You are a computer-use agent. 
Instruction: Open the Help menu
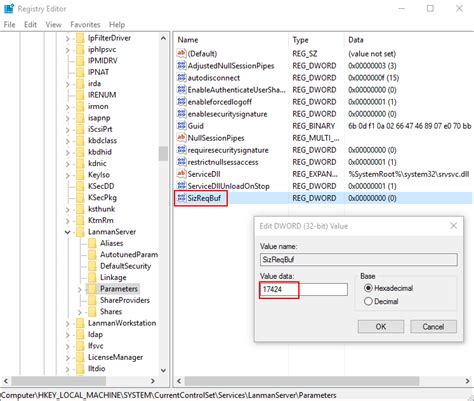117,24
